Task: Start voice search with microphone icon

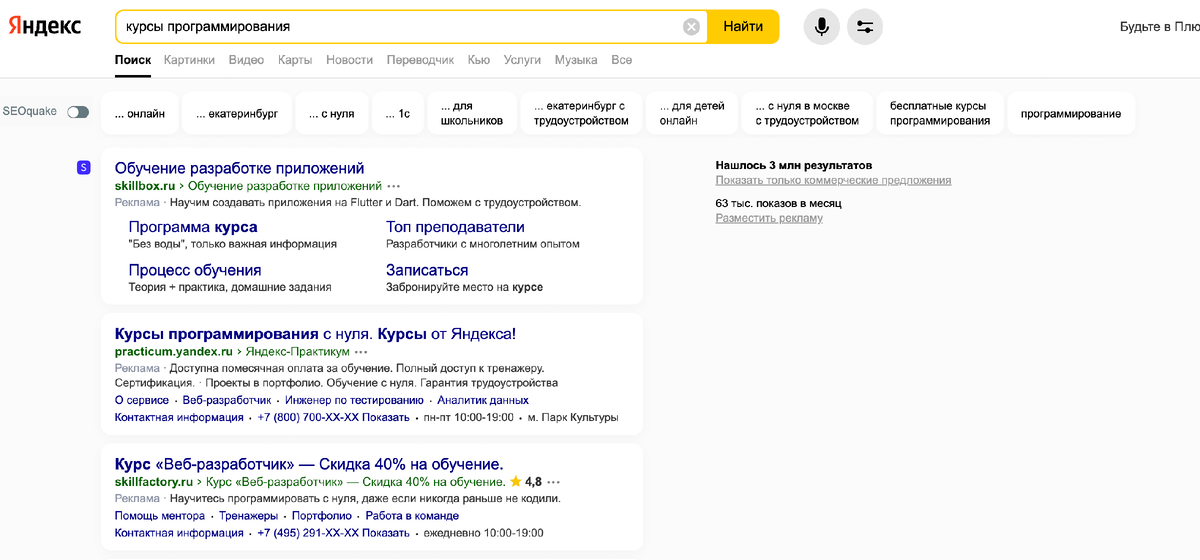Action: (822, 27)
